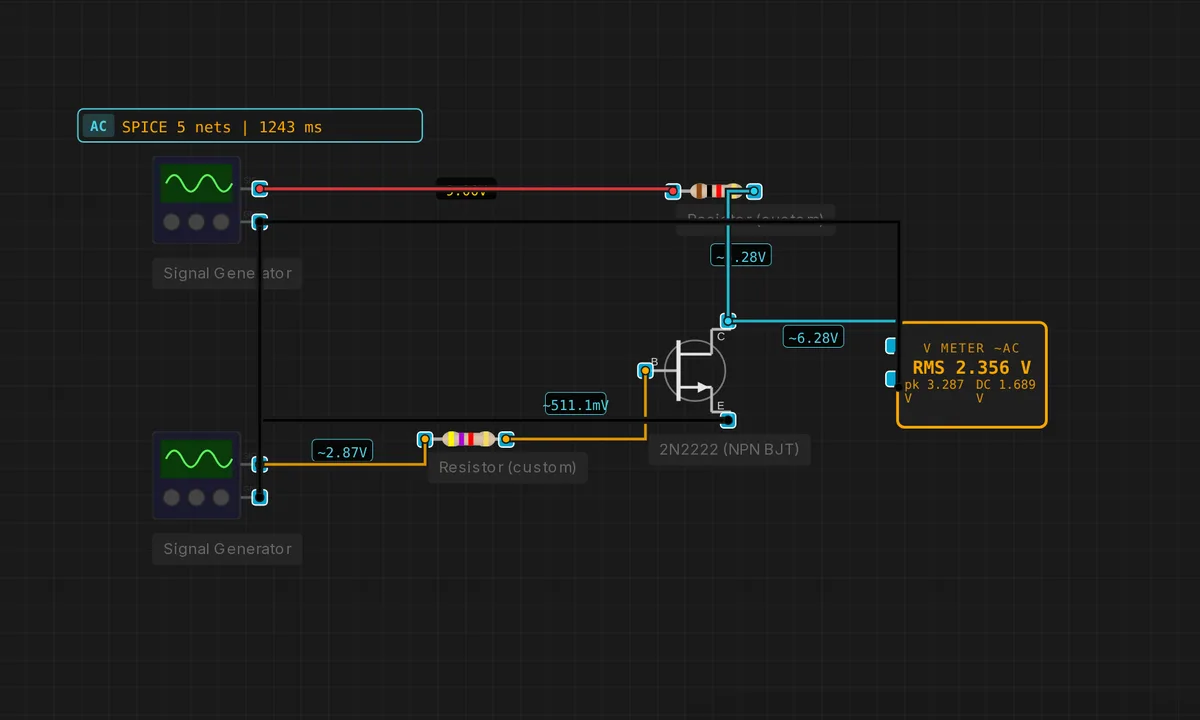Select the upper Signal Generator component
The width and height of the screenshot is (1200, 720).
(196, 200)
